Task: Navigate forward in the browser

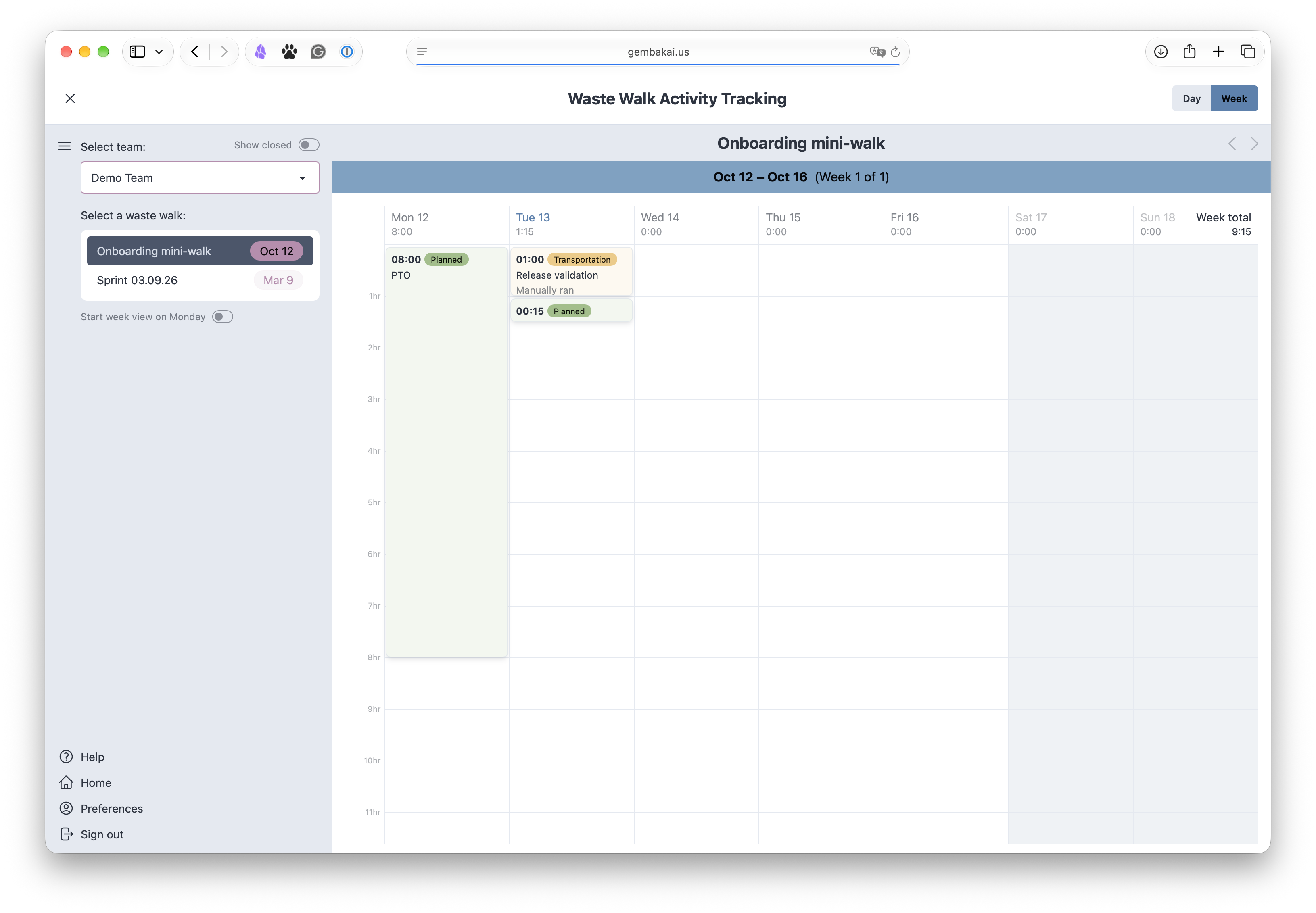Action: coord(224,52)
